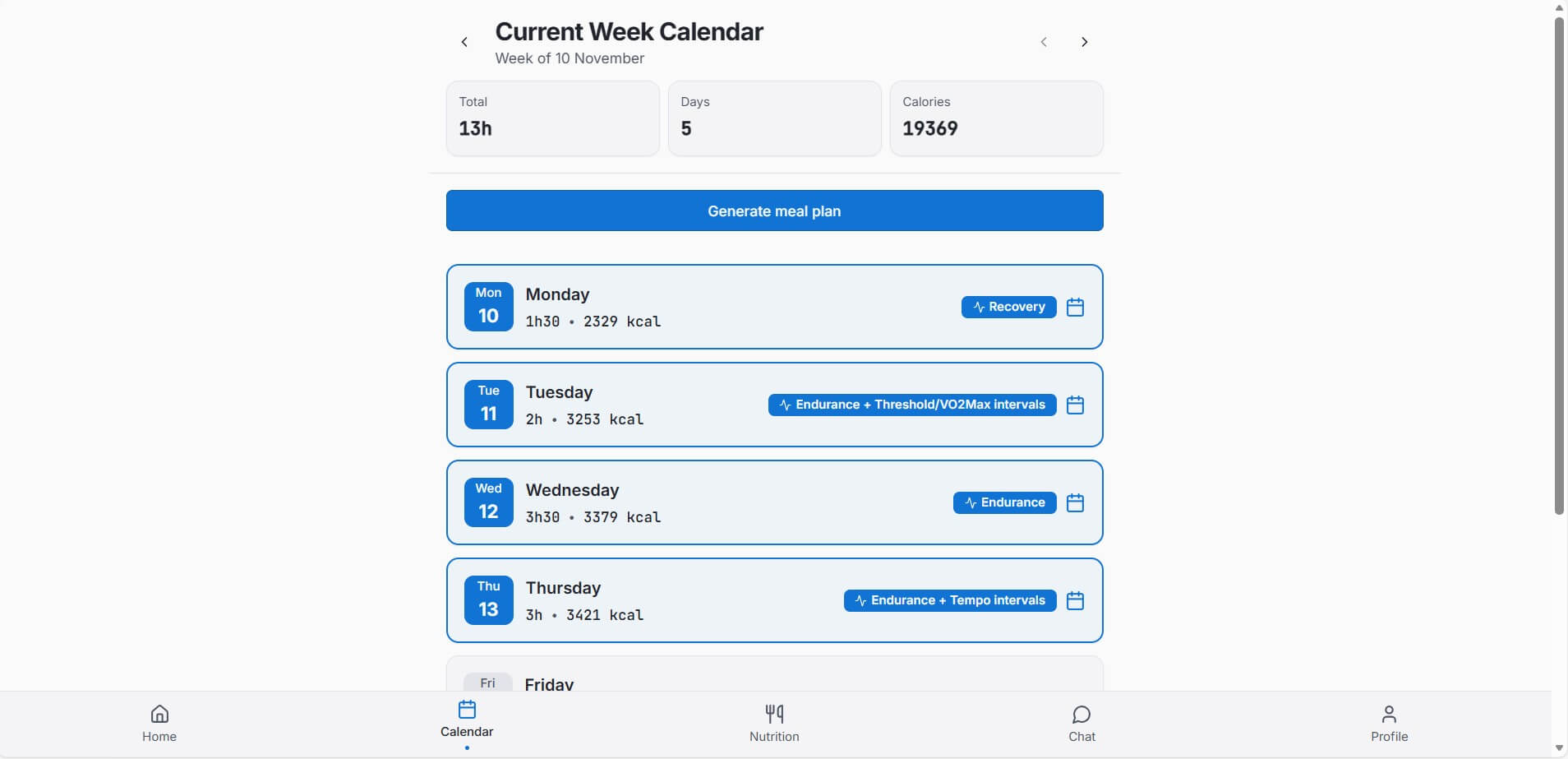Click Monday's Recovery workout badge
1568x759 pixels.
tap(1008, 307)
